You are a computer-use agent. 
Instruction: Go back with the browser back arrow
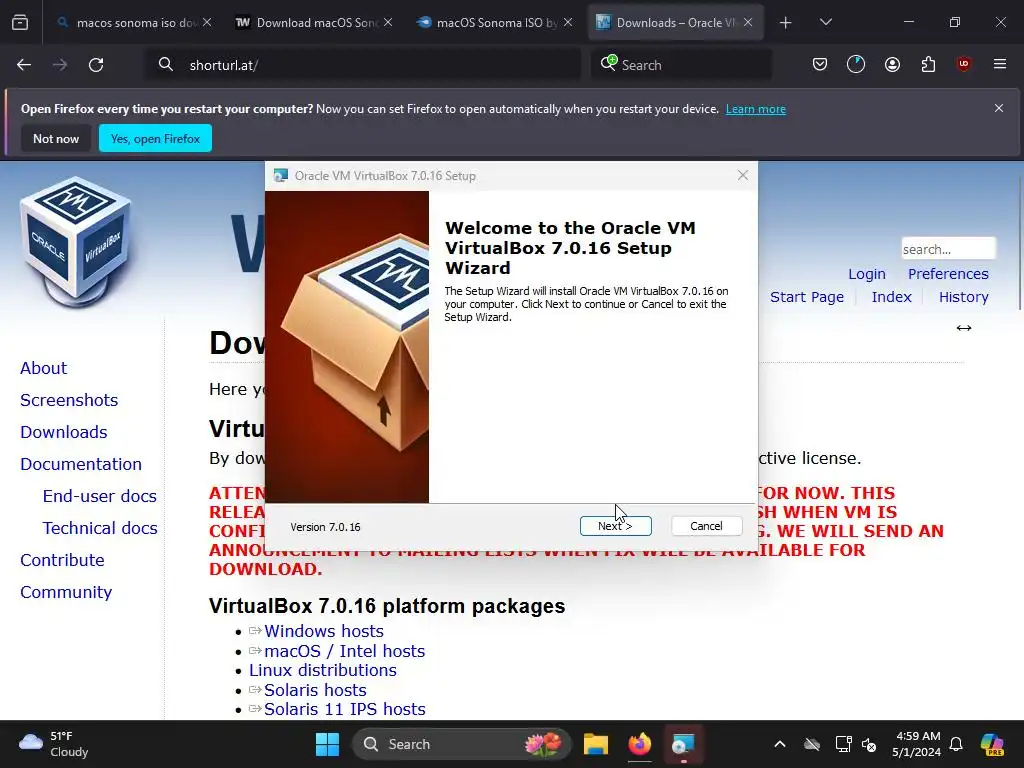pyautogui.click(x=24, y=65)
